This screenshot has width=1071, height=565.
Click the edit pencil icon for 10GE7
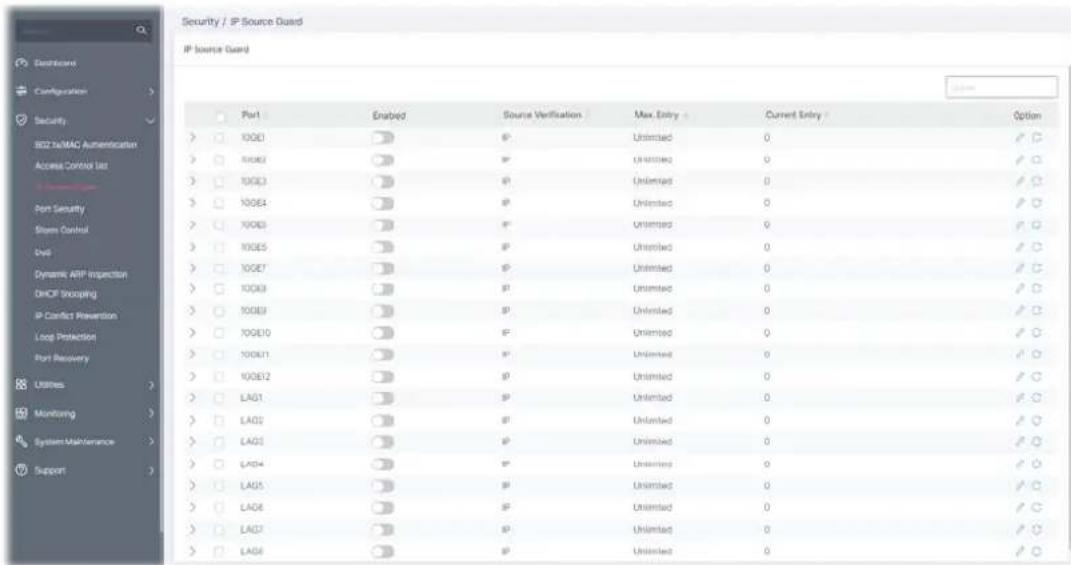[x=1019, y=268]
